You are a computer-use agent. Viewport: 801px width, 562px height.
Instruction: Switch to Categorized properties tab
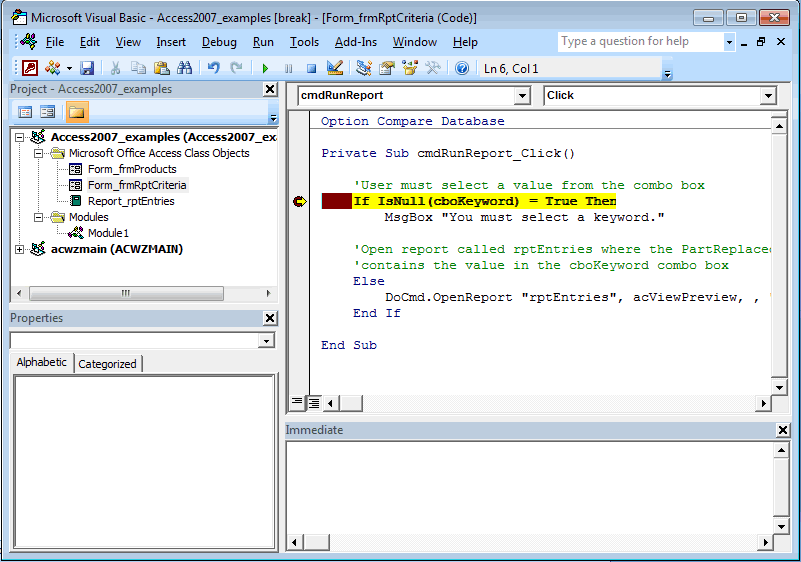pos(107,364)
